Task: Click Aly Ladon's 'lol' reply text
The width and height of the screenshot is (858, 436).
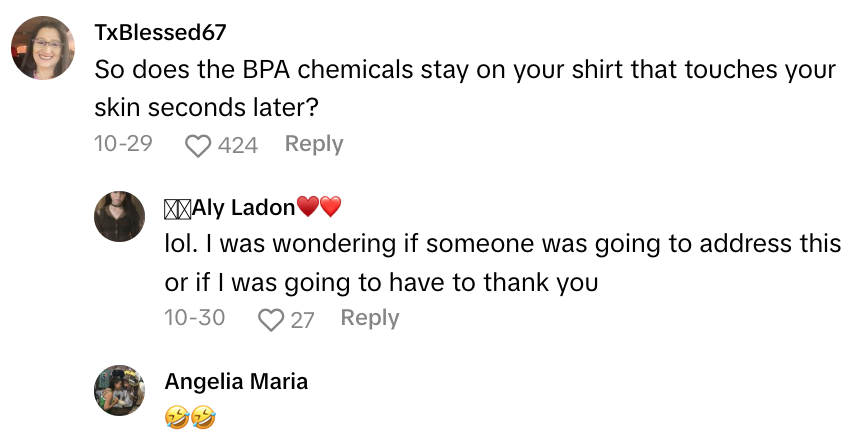Action: [502, 245]
